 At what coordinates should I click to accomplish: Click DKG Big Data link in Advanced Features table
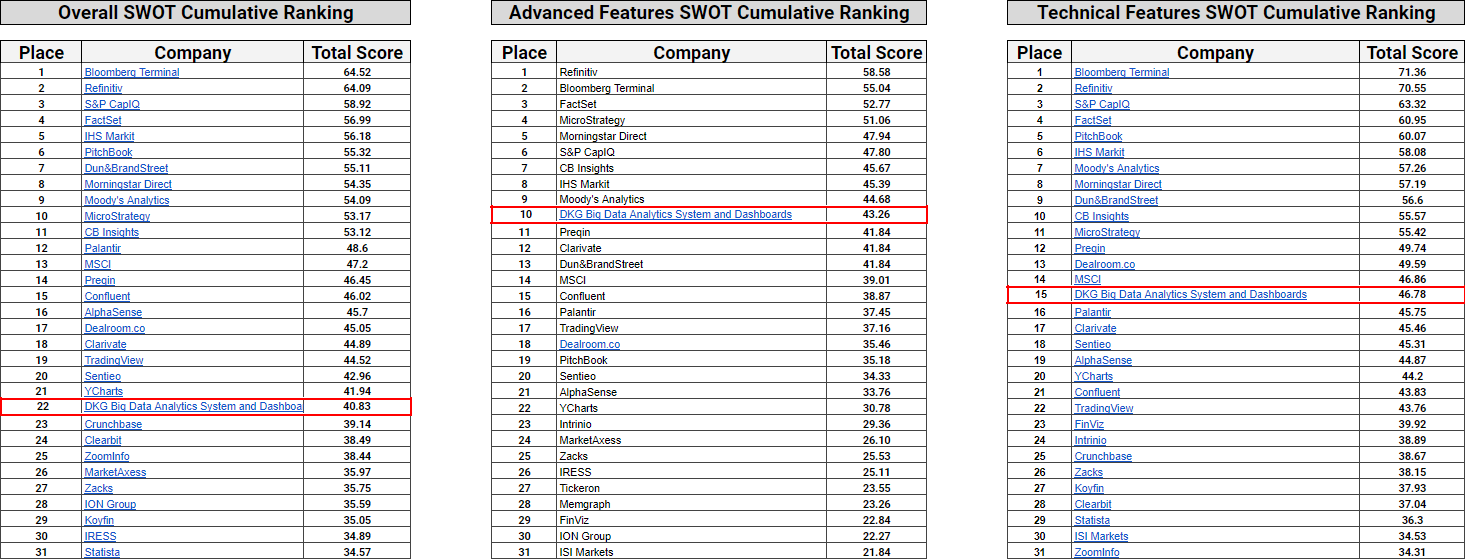click(x=675, y=215)
